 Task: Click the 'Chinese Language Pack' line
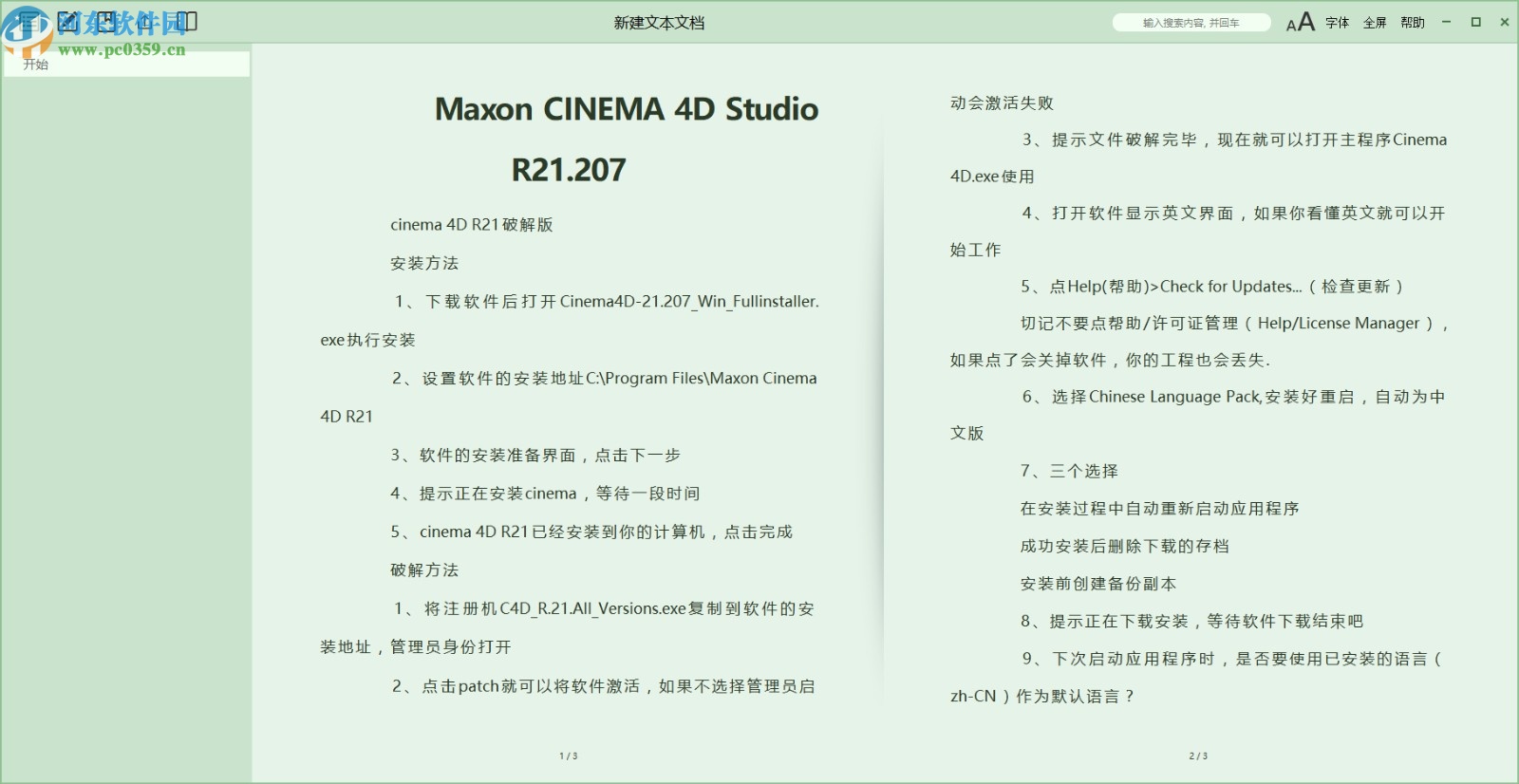tap(1233, 397)
